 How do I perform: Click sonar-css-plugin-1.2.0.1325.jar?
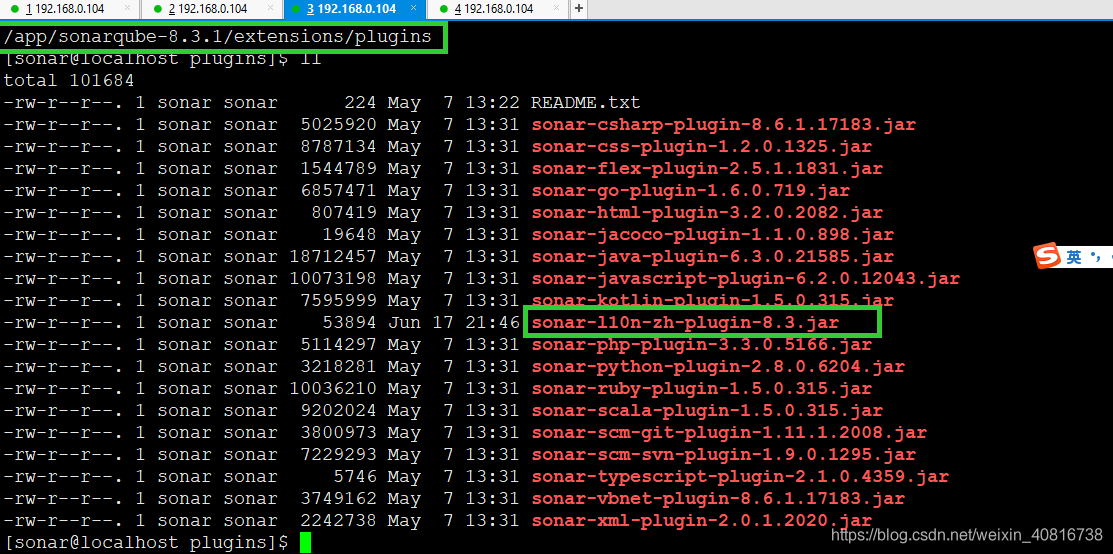click(701, 146)
